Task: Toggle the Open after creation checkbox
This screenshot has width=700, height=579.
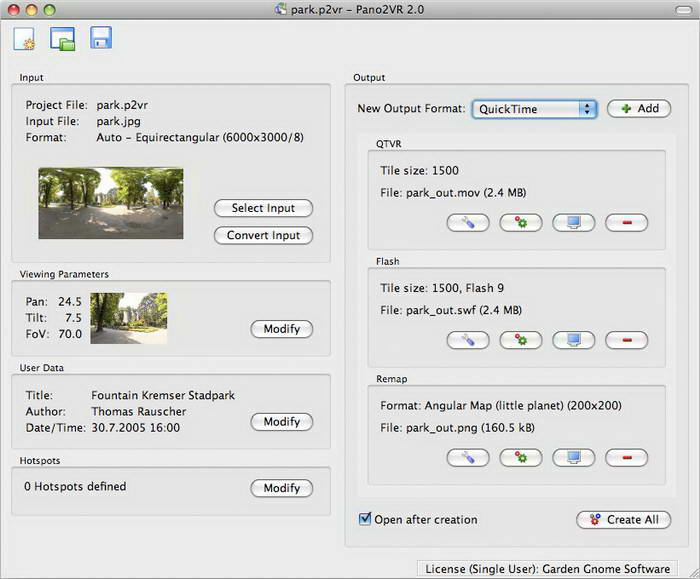Action: 366,519
